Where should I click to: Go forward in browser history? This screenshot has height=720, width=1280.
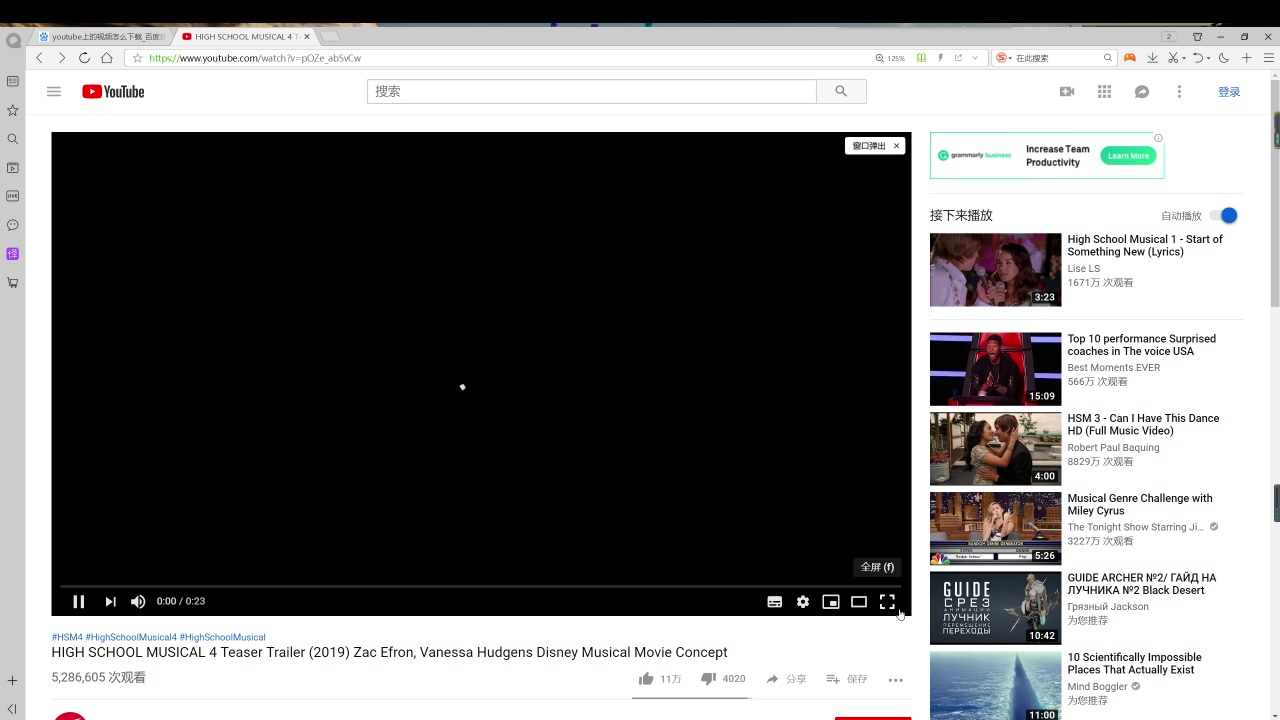(62, 58)
